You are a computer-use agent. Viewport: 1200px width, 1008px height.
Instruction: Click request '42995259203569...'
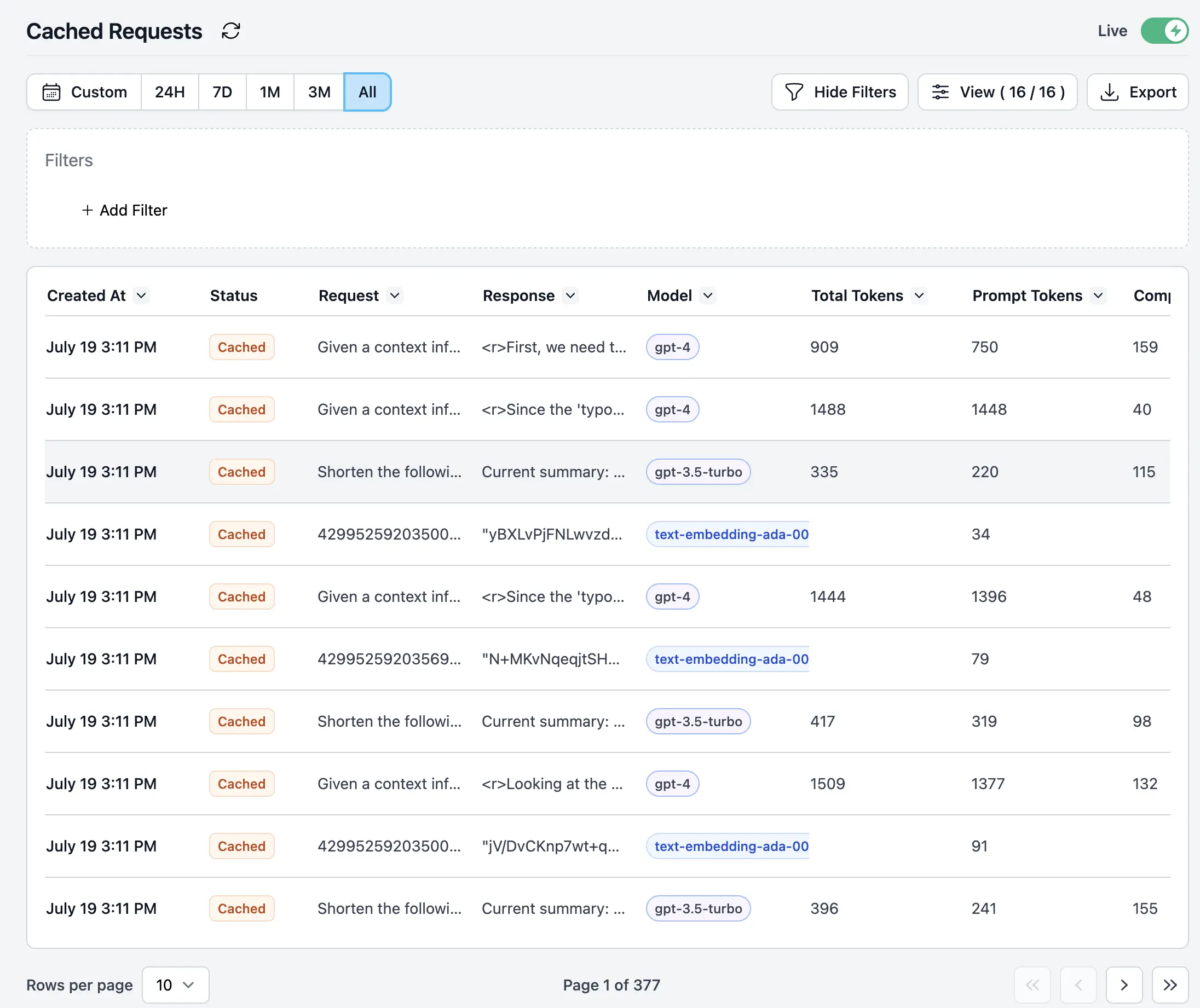[389, 659]
